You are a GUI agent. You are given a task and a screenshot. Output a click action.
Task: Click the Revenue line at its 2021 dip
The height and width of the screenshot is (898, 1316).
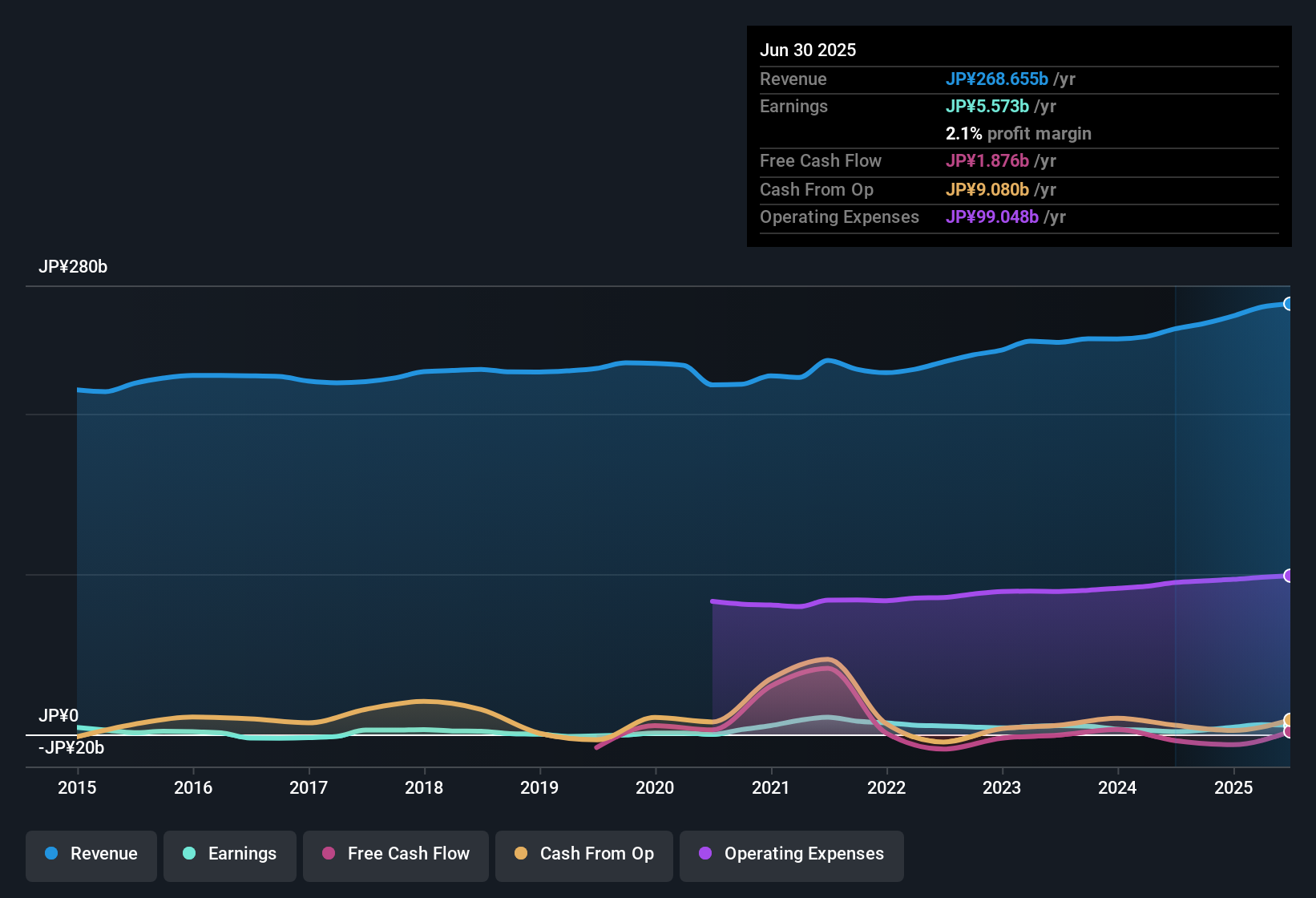pos(725,386)
